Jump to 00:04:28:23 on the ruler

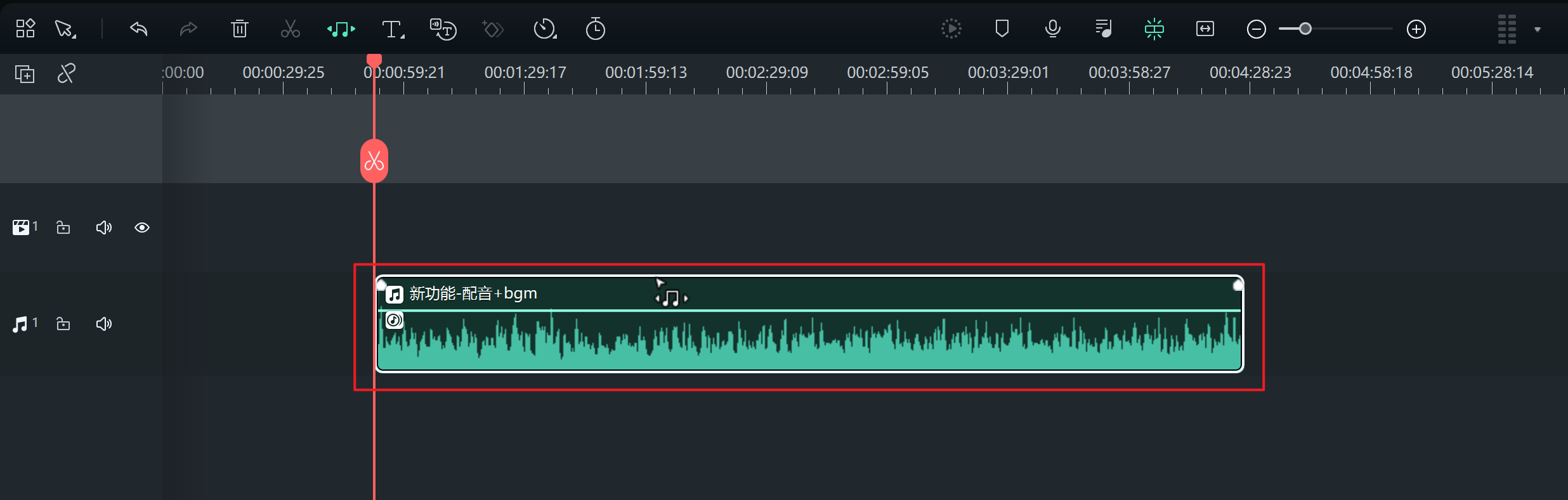pos(1250,73)
